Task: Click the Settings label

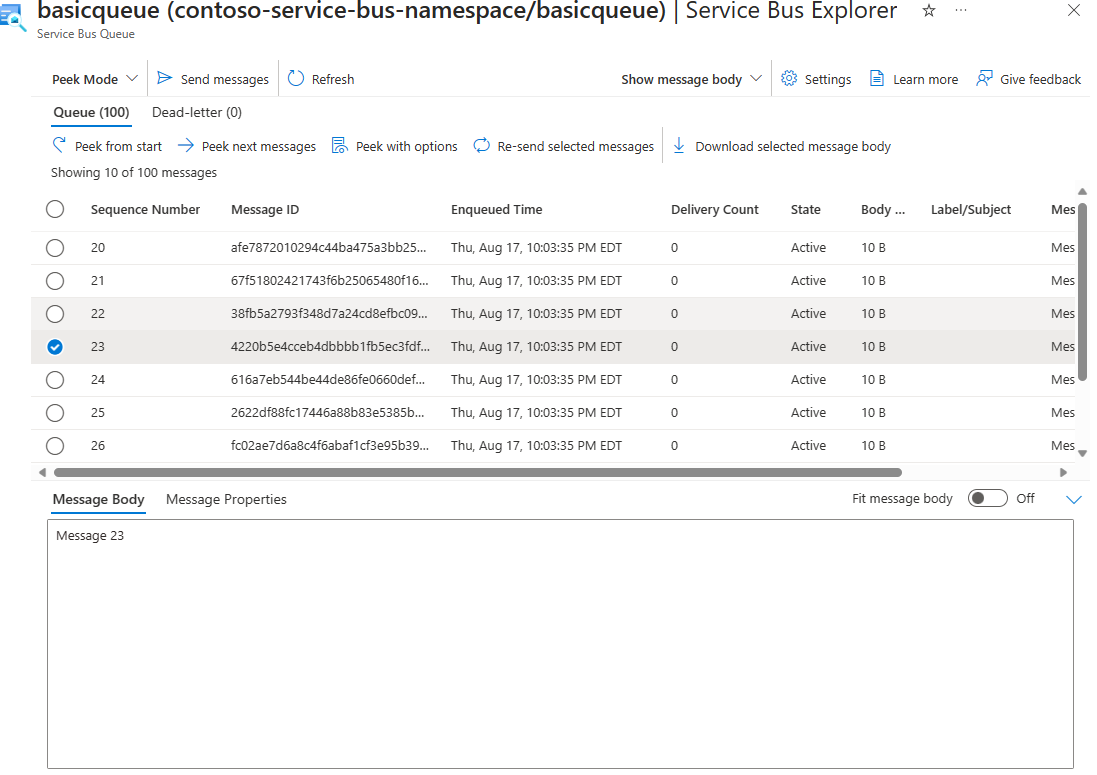Action: [x=828, y=80]
